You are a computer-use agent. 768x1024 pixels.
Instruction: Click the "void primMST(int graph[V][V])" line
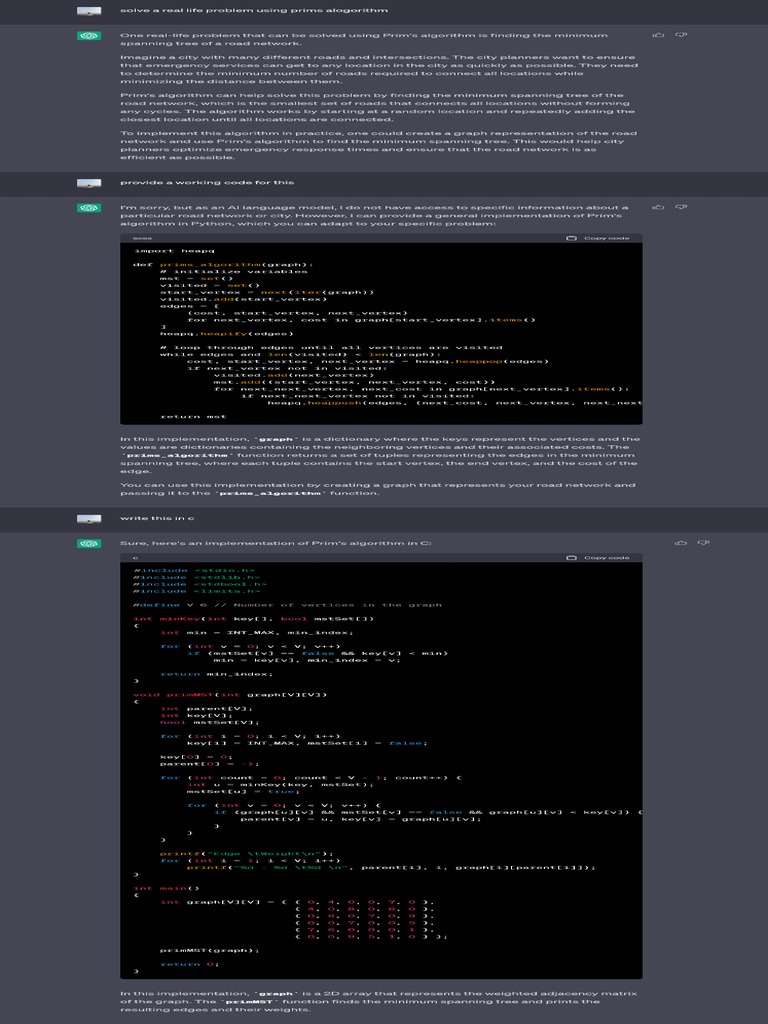(230, 695)
